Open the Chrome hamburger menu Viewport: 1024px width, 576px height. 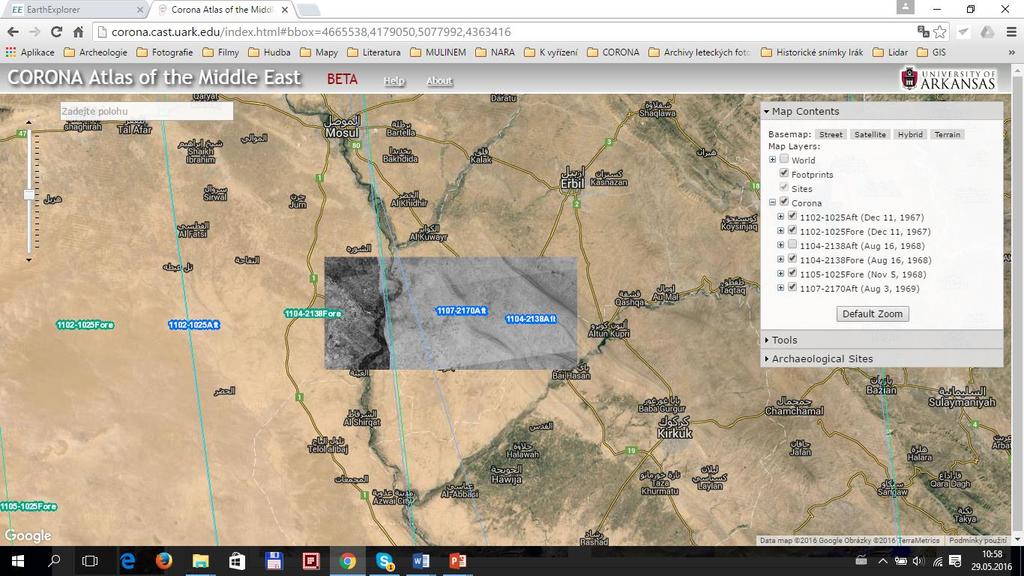pos(1011,32)
